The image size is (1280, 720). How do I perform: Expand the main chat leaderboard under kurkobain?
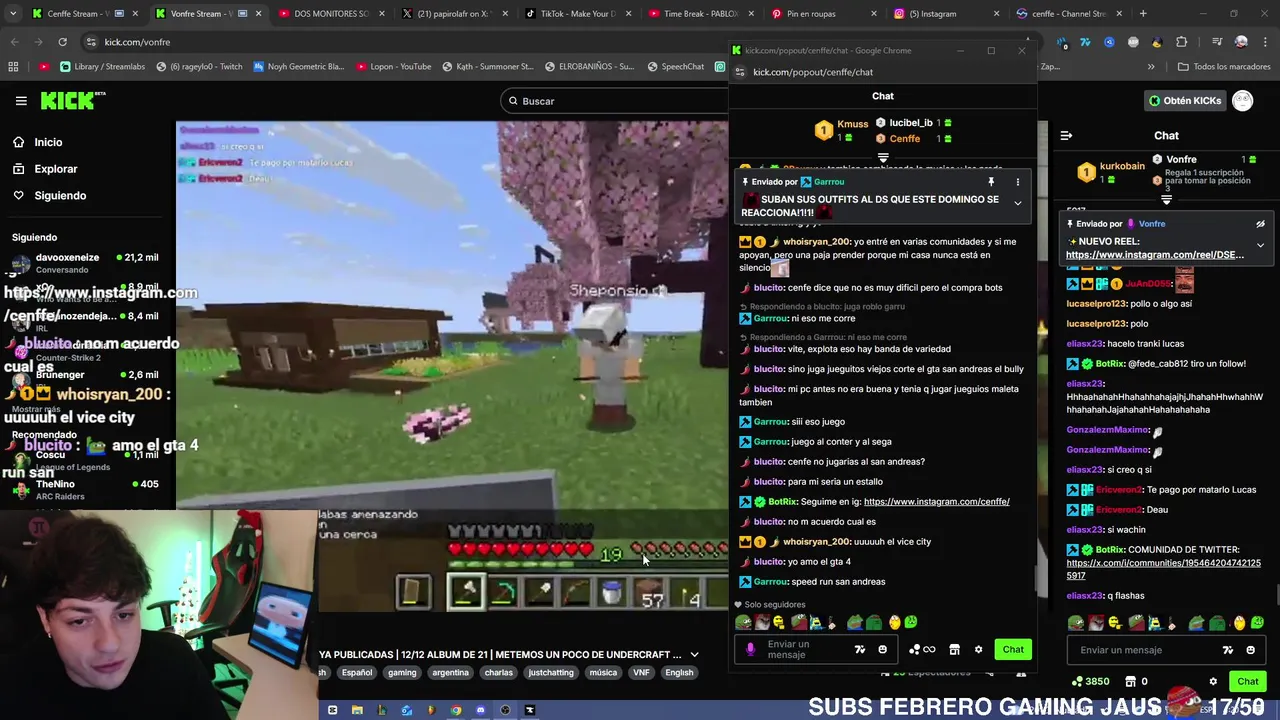click(x=1166, y=200)
